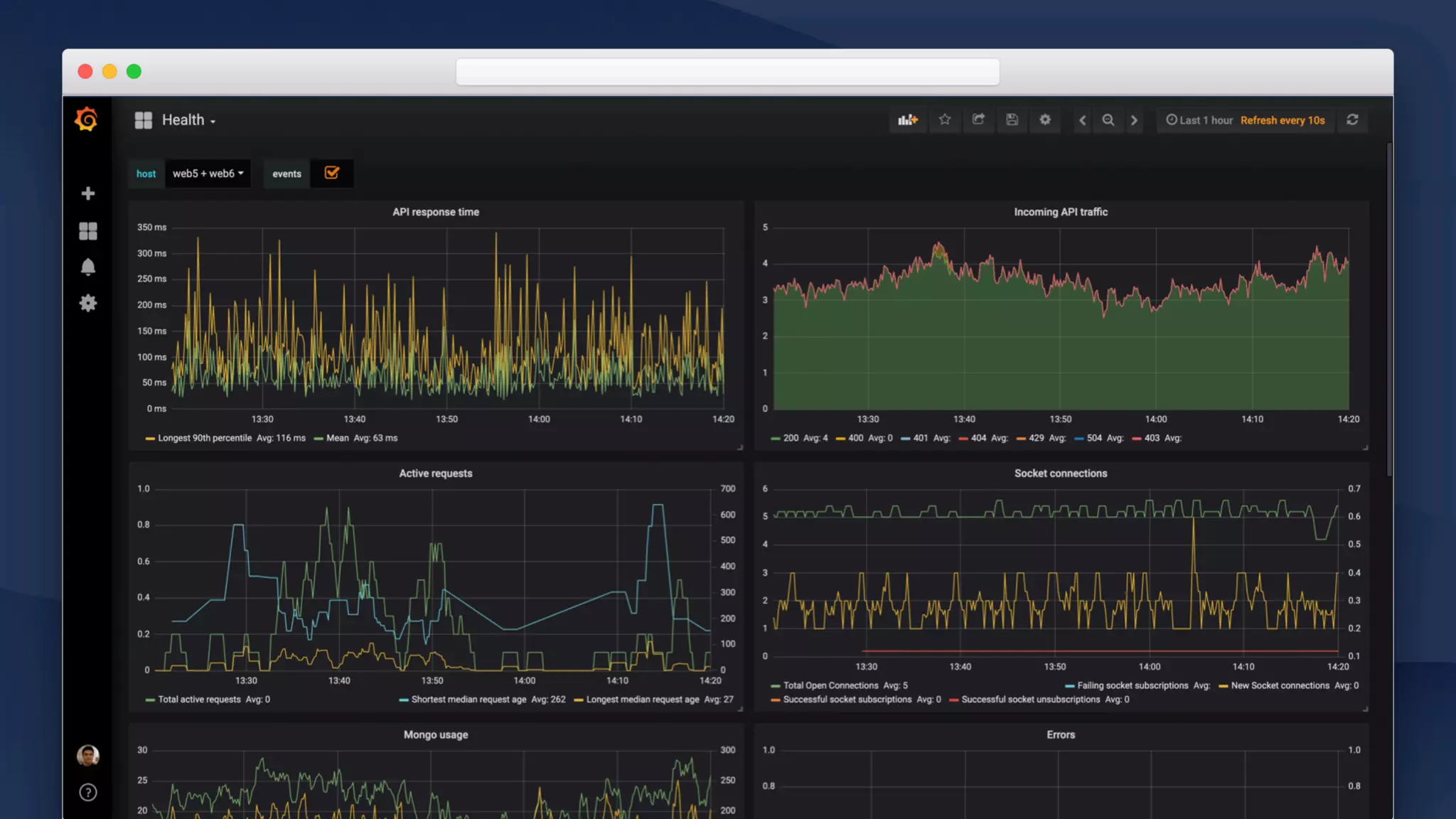Viewport: 1456px width, 819px height.
Task: Zoom out time range magnifier
Action: (x=1108, y=121)
